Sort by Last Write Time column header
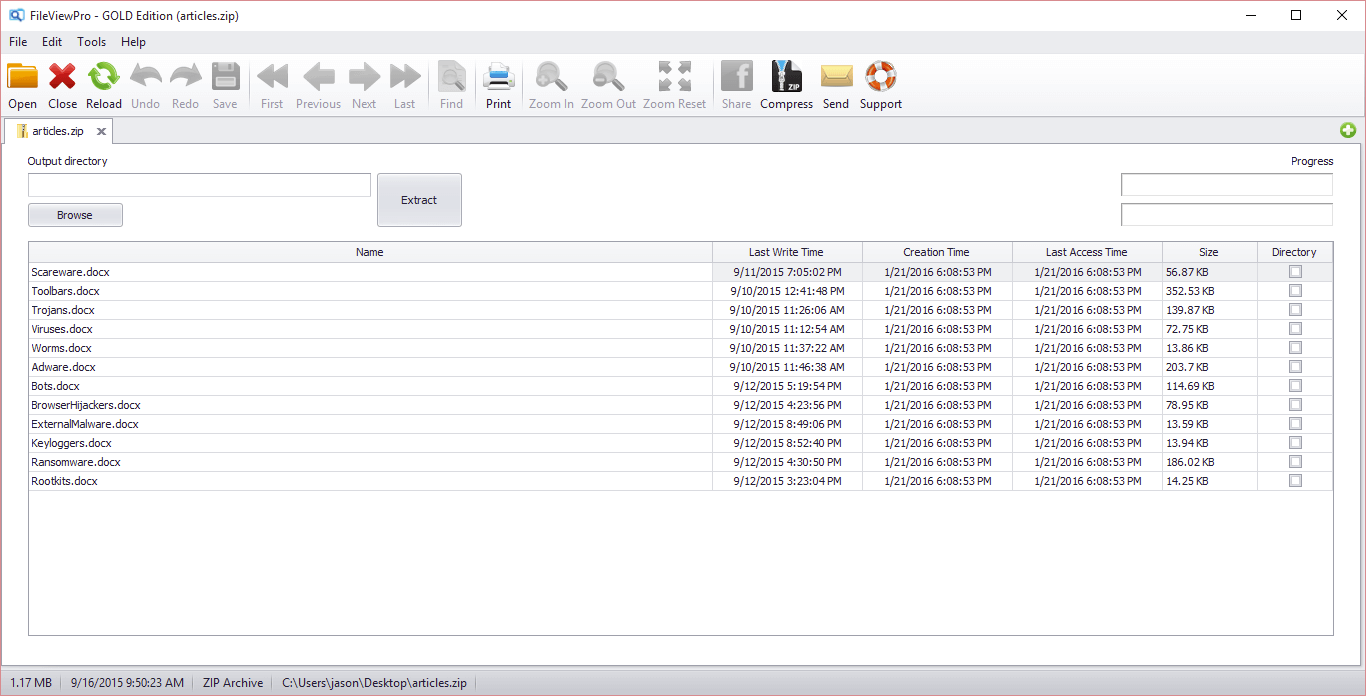1366x696 pixels. pyautogui.click(x=787, y=252)
